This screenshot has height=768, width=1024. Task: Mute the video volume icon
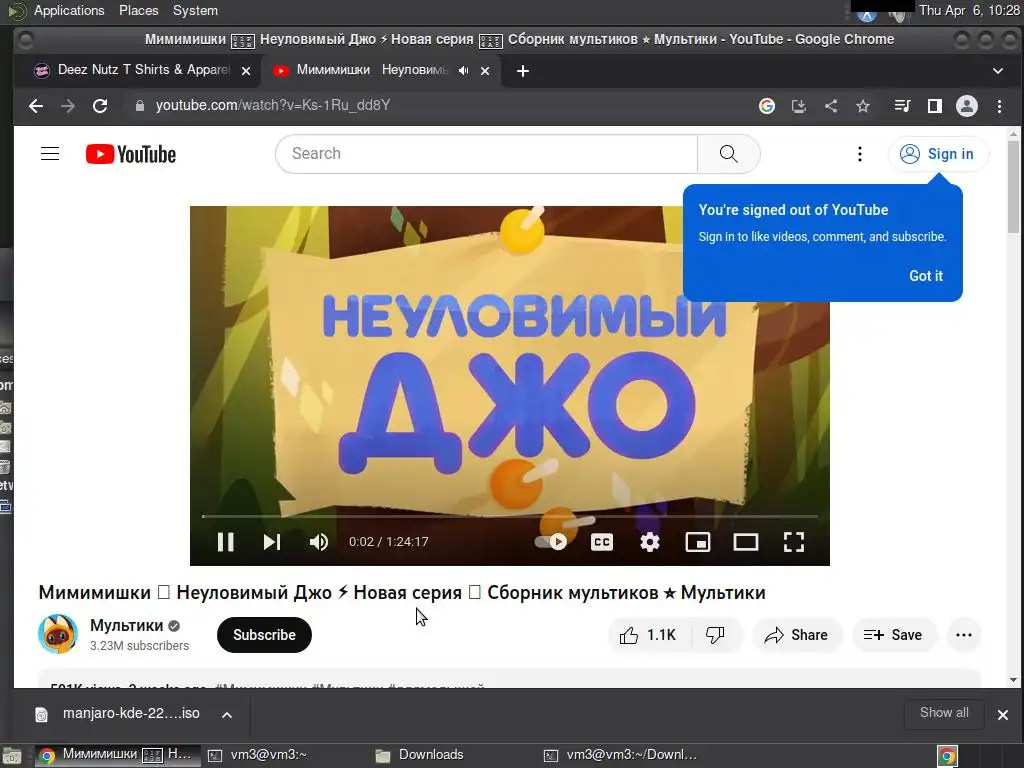pos(319,542)
